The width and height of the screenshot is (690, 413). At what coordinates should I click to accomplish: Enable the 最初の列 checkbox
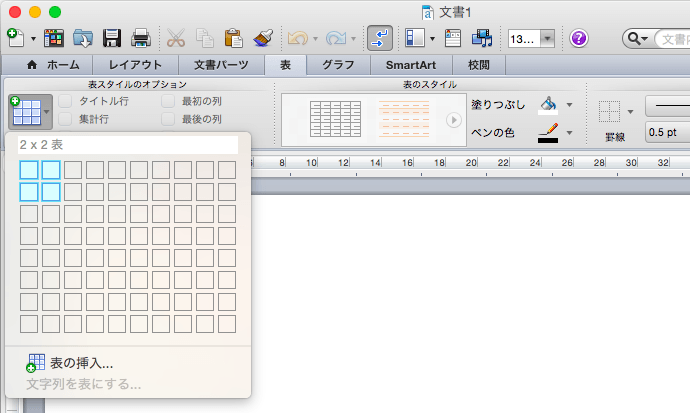pyautogui.click(x=168, y=101)
